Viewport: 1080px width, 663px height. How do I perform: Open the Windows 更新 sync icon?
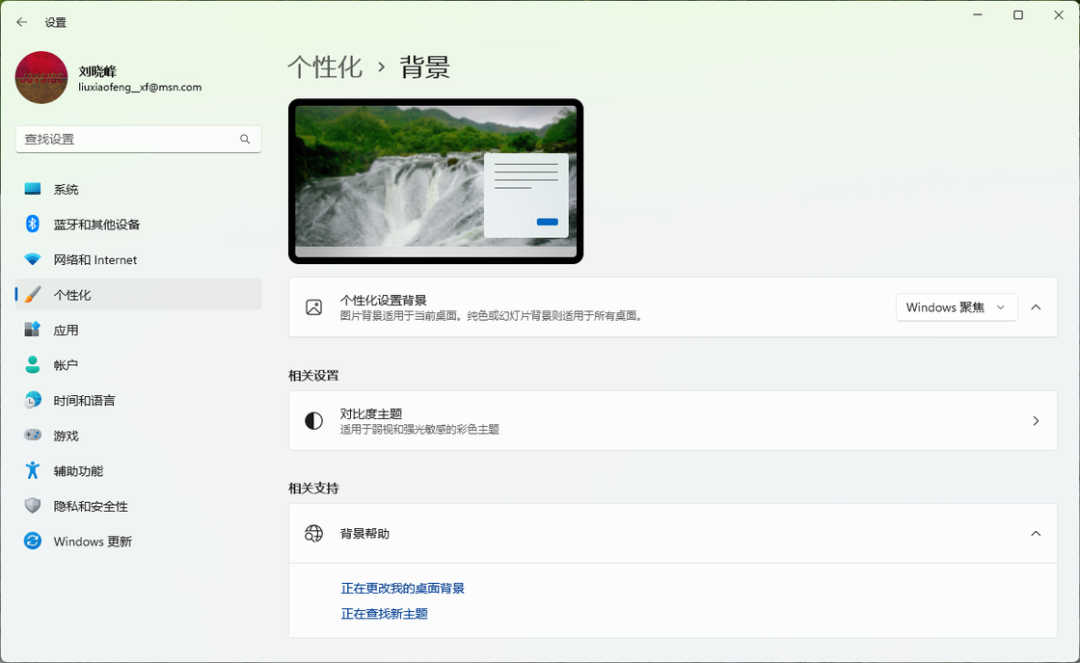(x=32, y=540)
